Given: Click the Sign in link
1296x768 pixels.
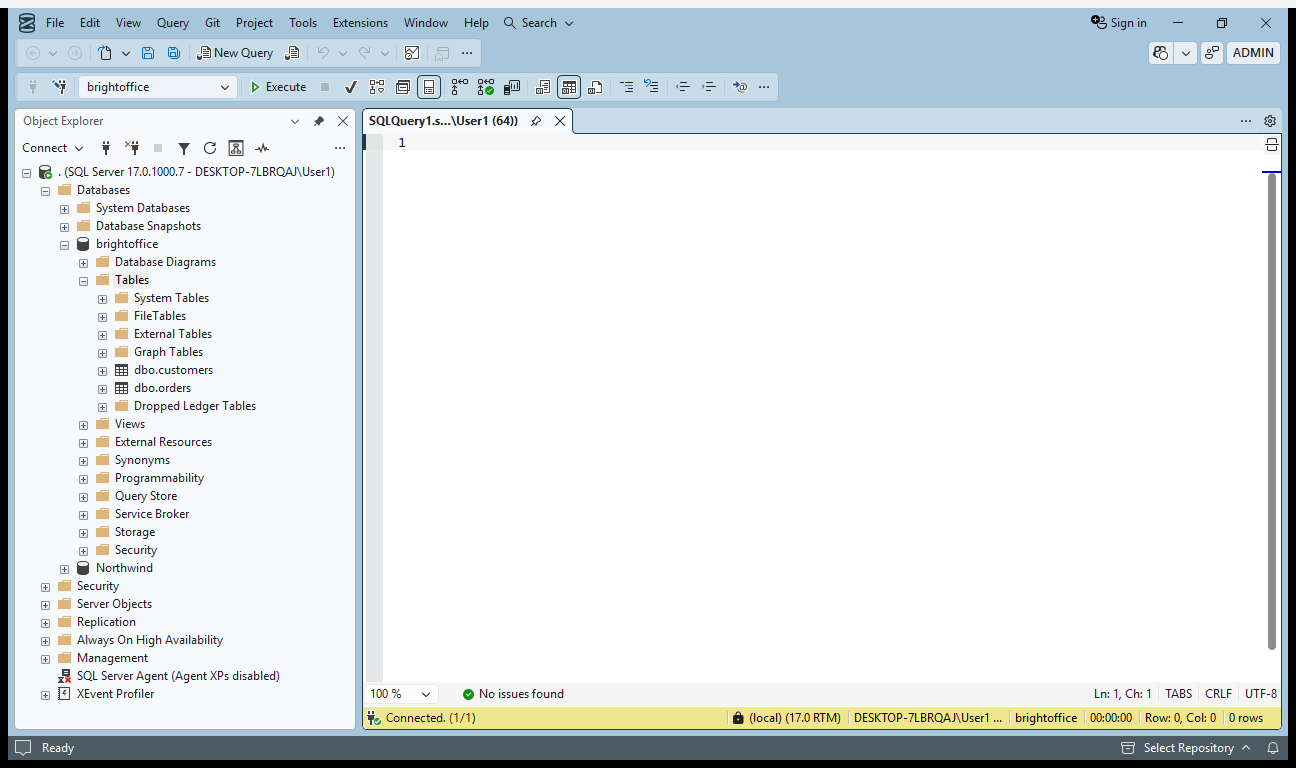Looking at the screenshot, I should coord(1119,23).
